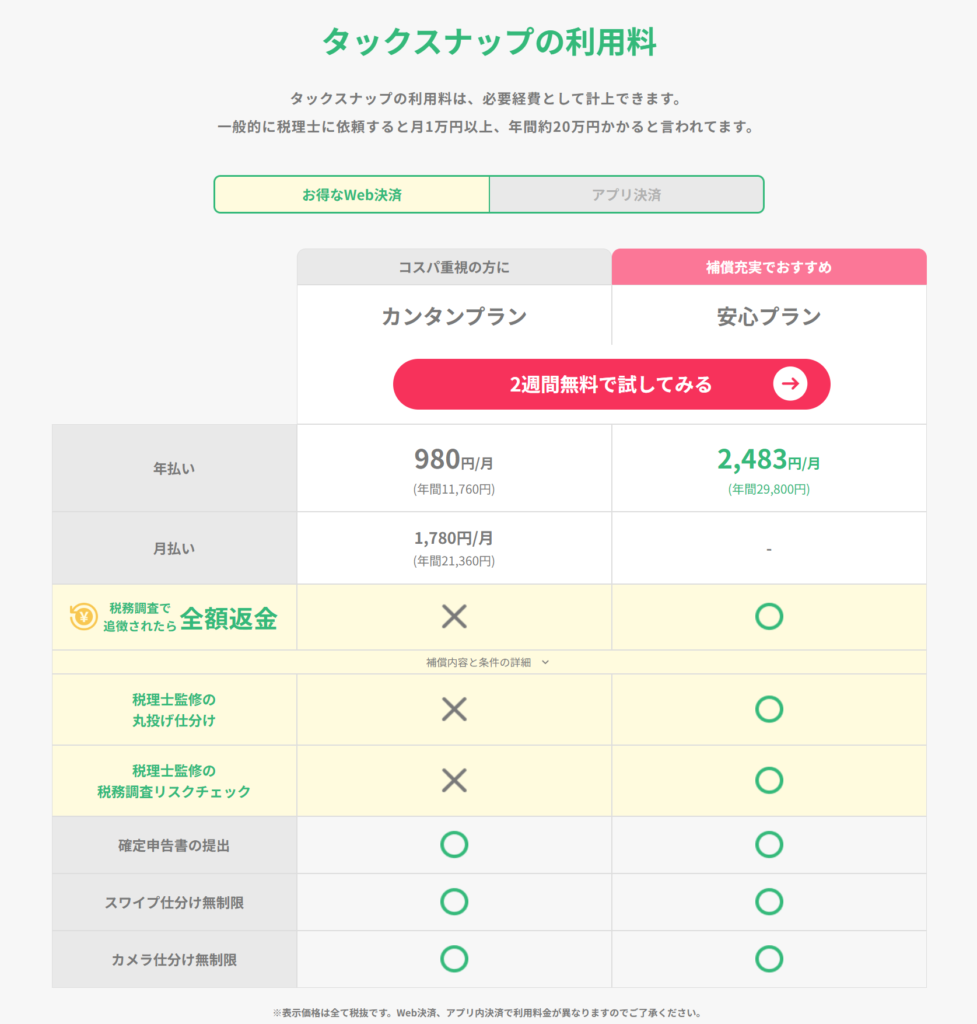Click the 1,780円/月 monthly price

tap(454, 538)
